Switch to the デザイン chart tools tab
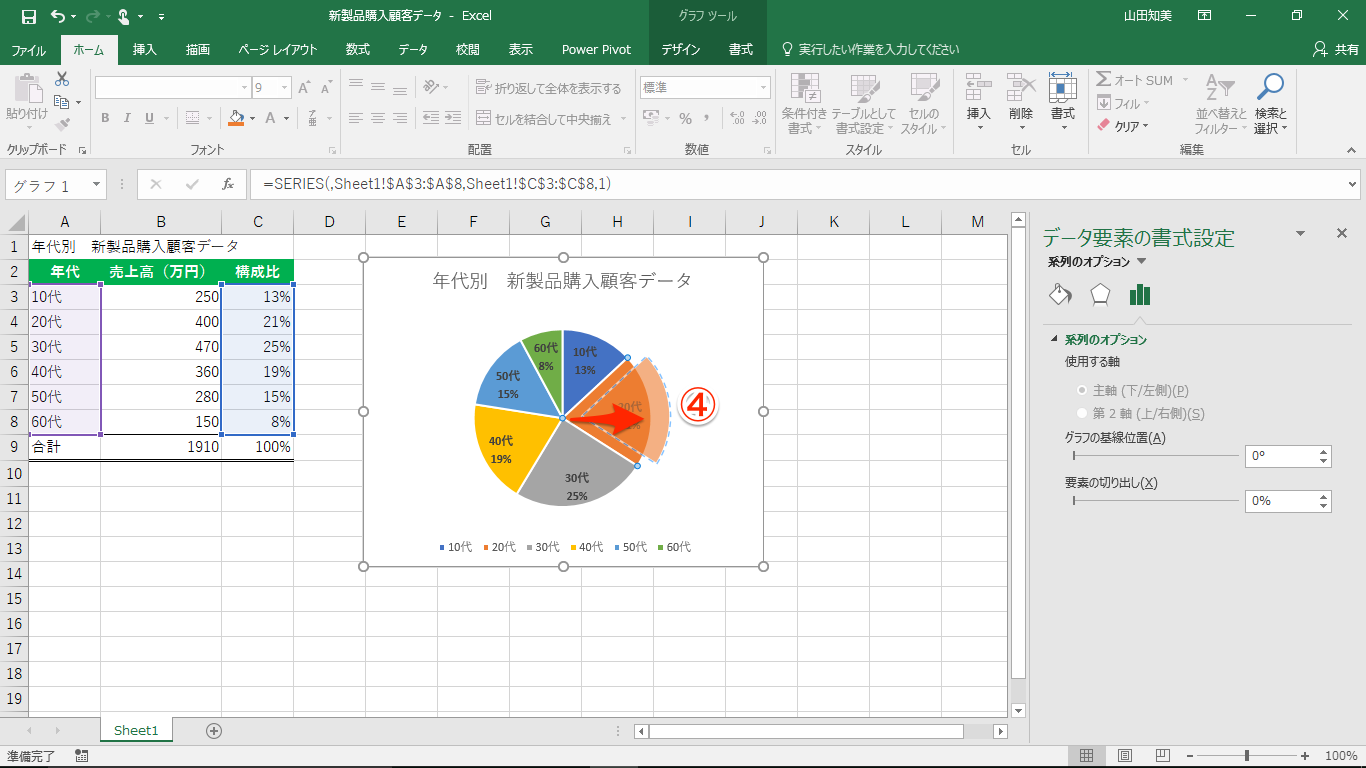The width and height of the screenshot is (1366, 768). tap(680, 50)
